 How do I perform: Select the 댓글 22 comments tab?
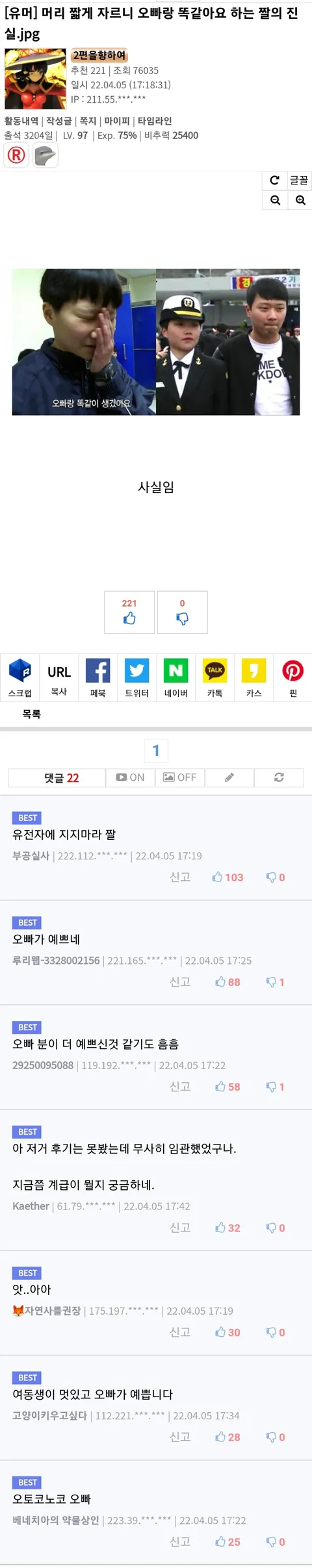pos(62,778)
